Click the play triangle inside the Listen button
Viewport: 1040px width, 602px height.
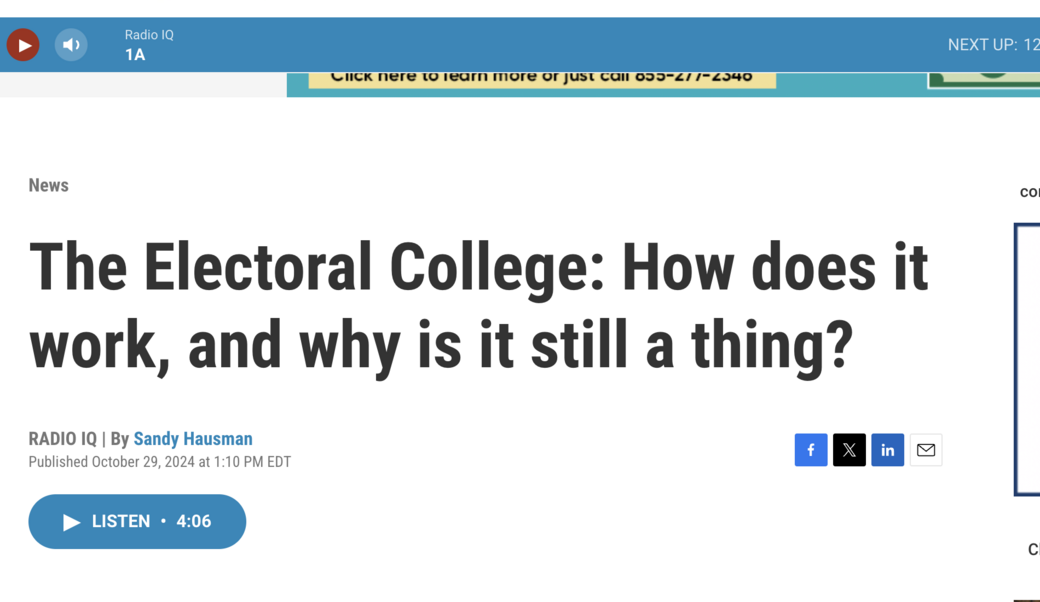(x=70, y=521)
